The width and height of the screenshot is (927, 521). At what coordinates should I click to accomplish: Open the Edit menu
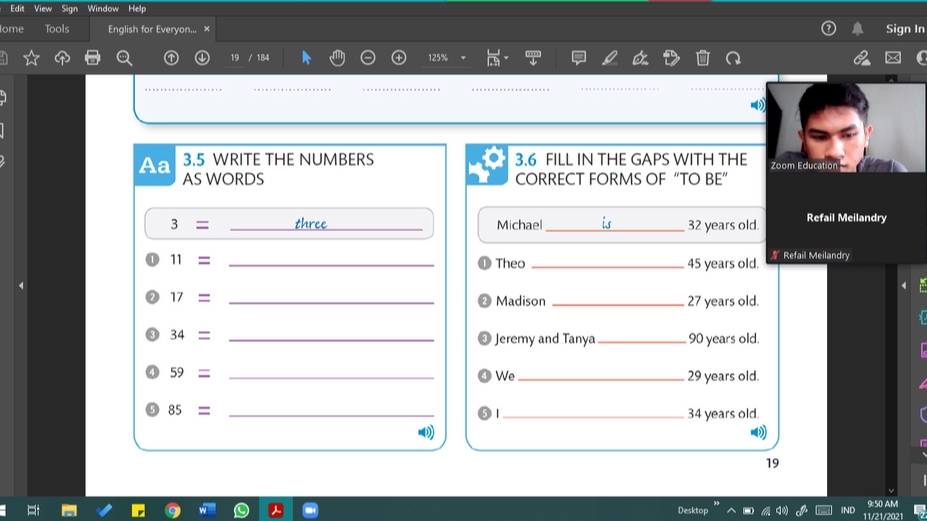(x=17, y=8)
